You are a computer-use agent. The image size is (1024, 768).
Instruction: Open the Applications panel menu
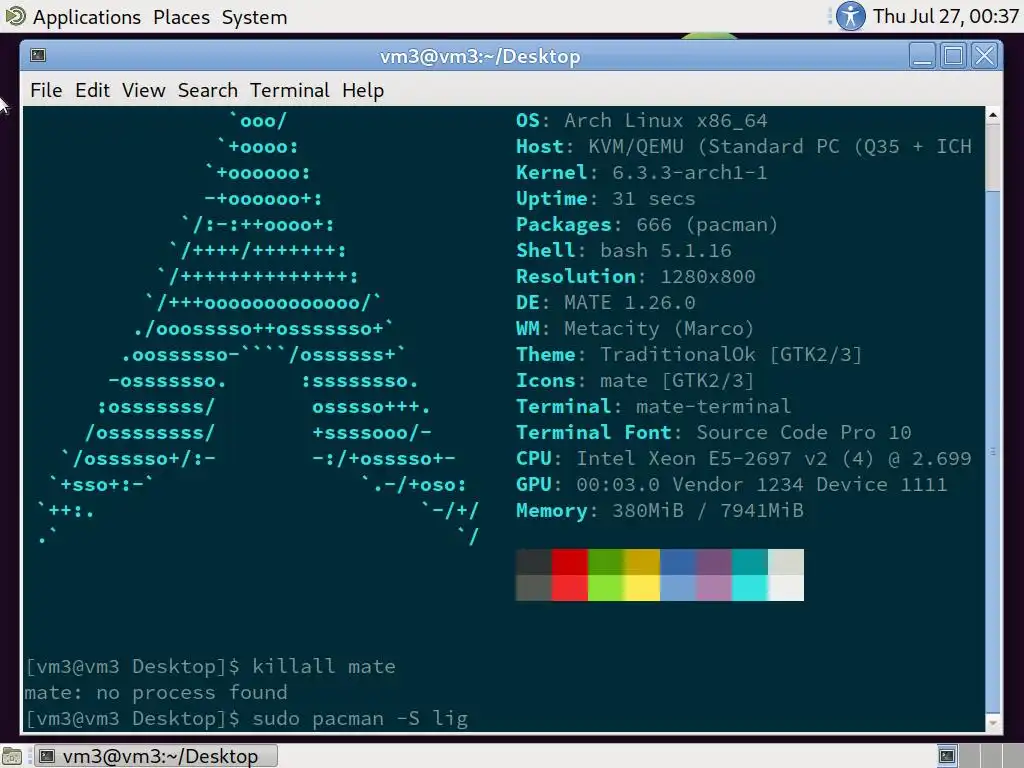(87, 17)
